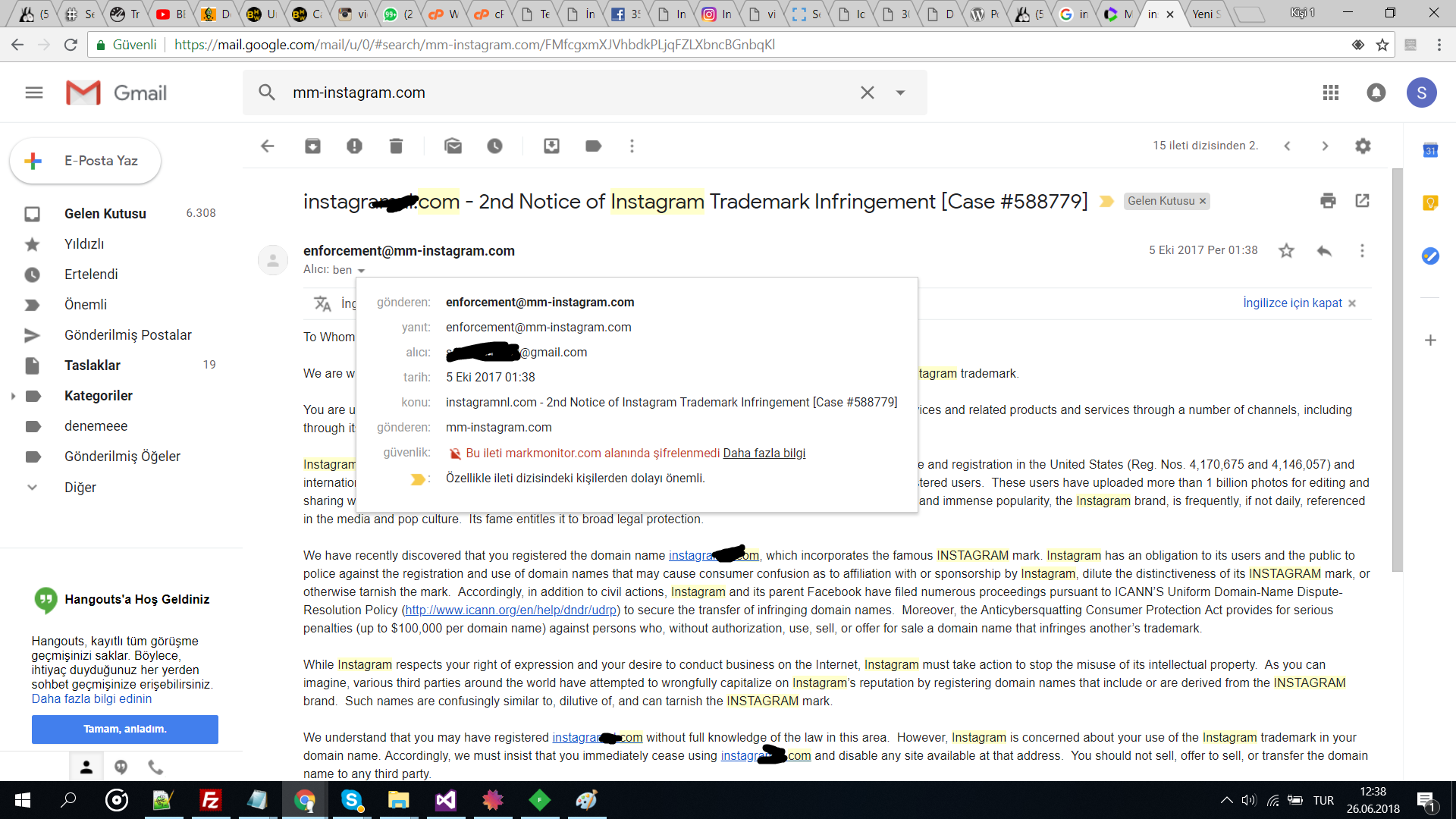This screenshot has width=1456, height=819.
Task: Open Windows File Explorer from taskbar
Action: [398, 800]
